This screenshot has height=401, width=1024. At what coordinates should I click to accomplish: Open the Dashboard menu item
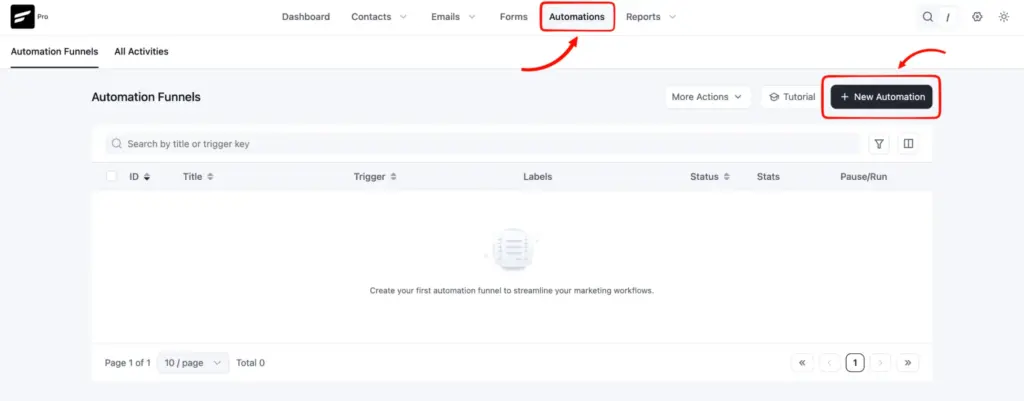pos(306,17)
